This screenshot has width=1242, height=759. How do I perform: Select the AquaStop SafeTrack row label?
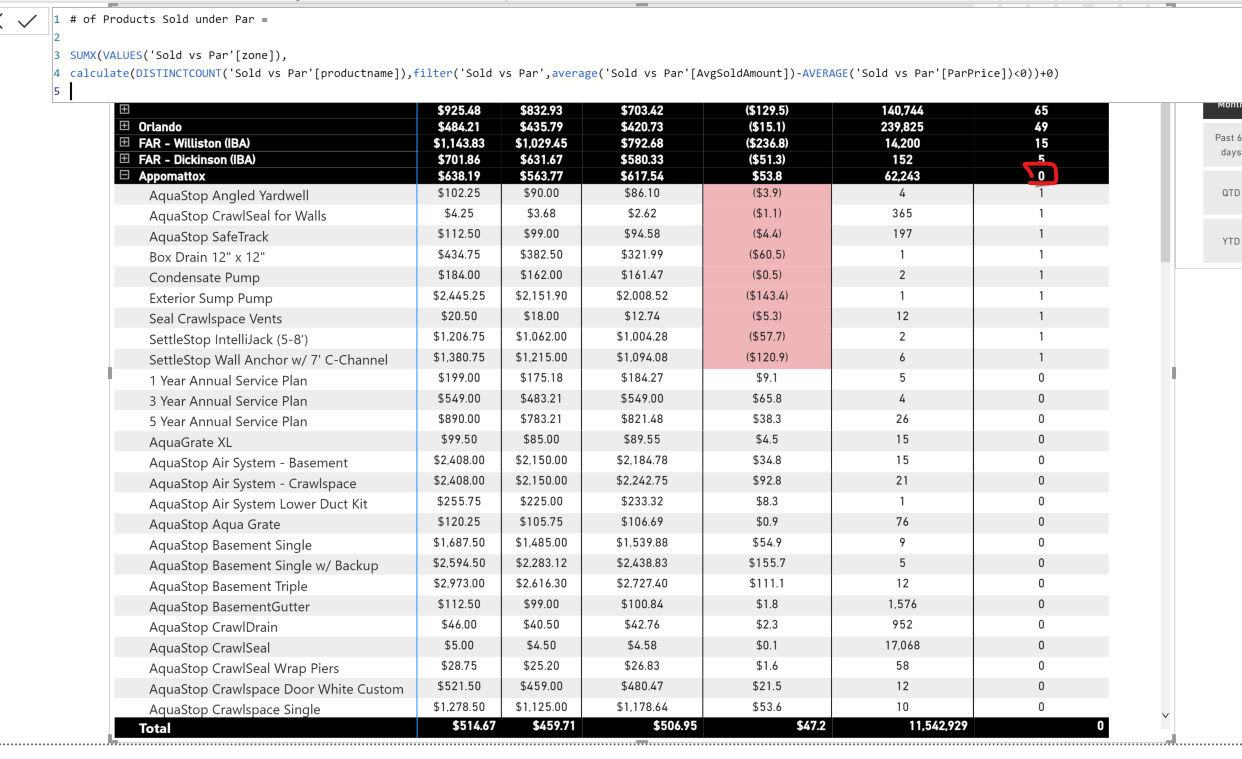[209, 236]
